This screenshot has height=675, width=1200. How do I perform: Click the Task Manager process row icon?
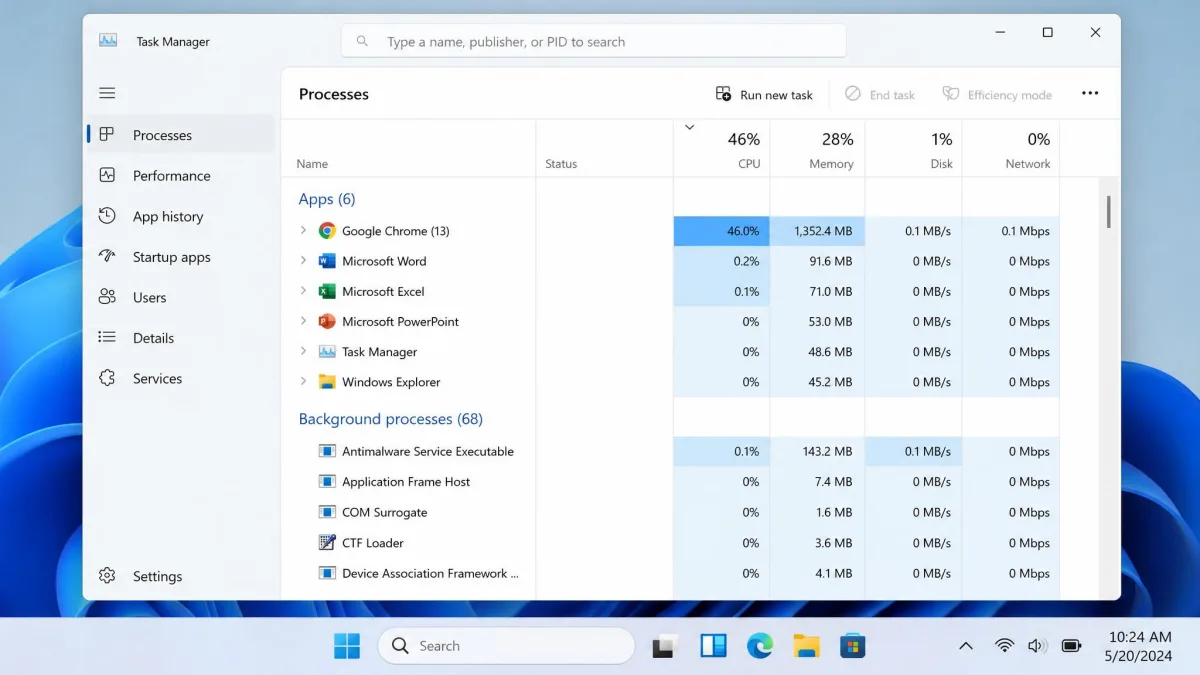(x=326, y=352)
